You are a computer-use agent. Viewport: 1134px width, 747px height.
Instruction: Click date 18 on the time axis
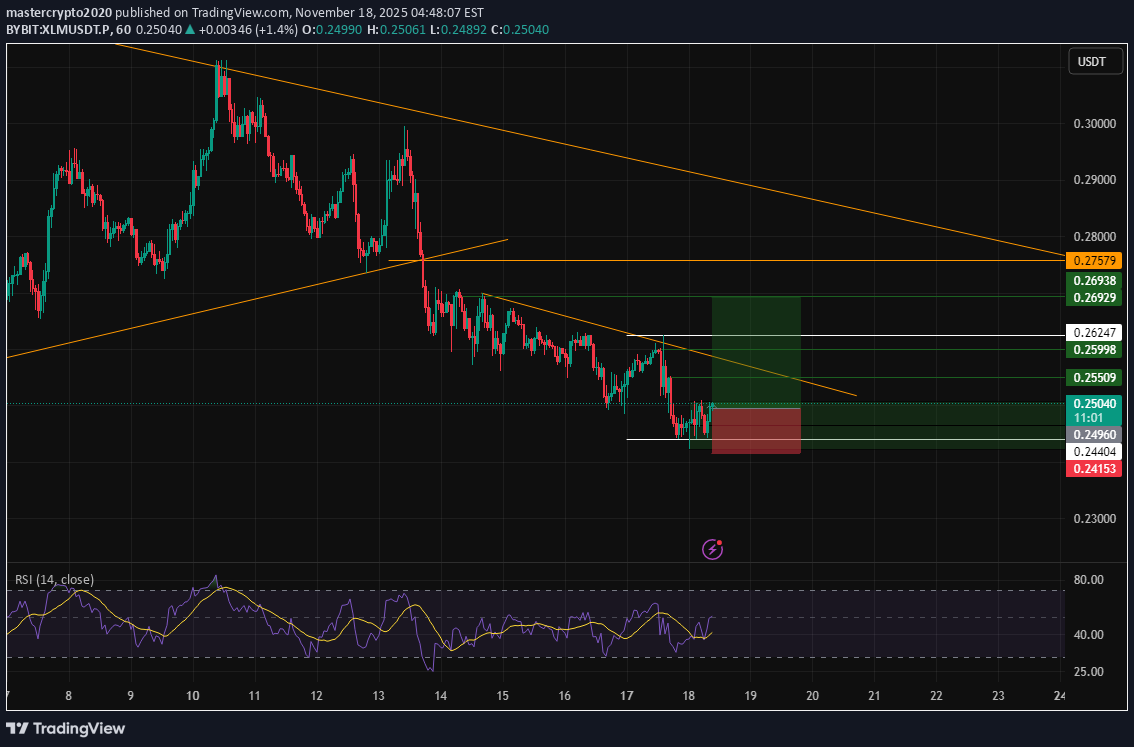point(688,695)
